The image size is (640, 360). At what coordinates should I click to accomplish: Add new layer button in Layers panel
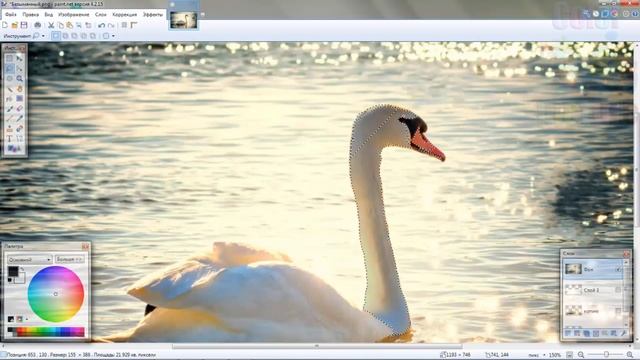click(568, 334)
